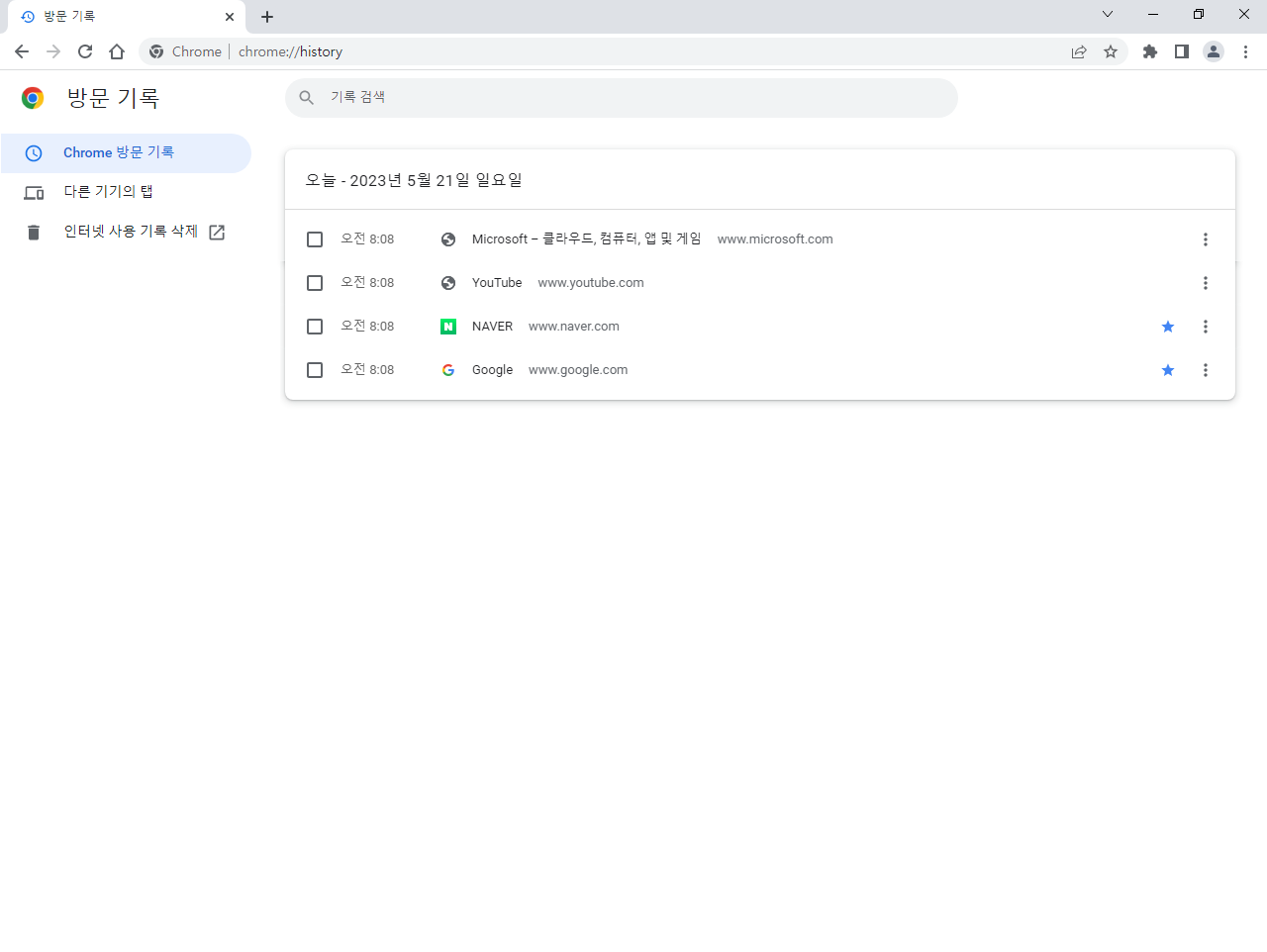
Task: Click the www.naver.com domain text
Action: pos(574,326)
